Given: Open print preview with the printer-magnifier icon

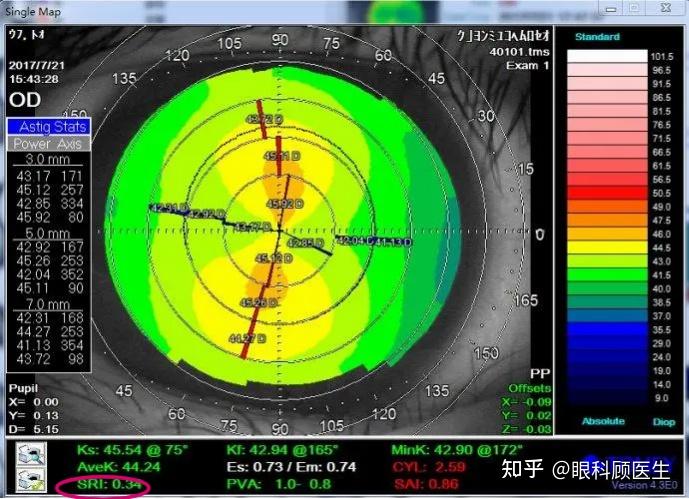Looking at the screenshot, I should [30, 454].
